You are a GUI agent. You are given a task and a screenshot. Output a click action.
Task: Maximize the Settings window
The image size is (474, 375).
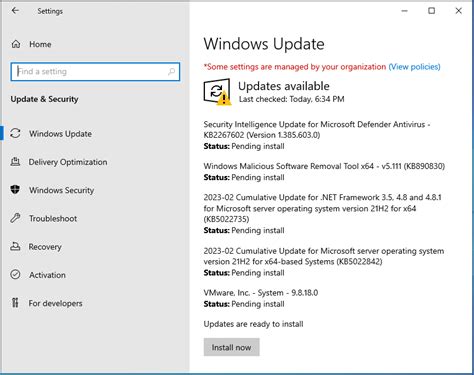(x=431, y=11)
